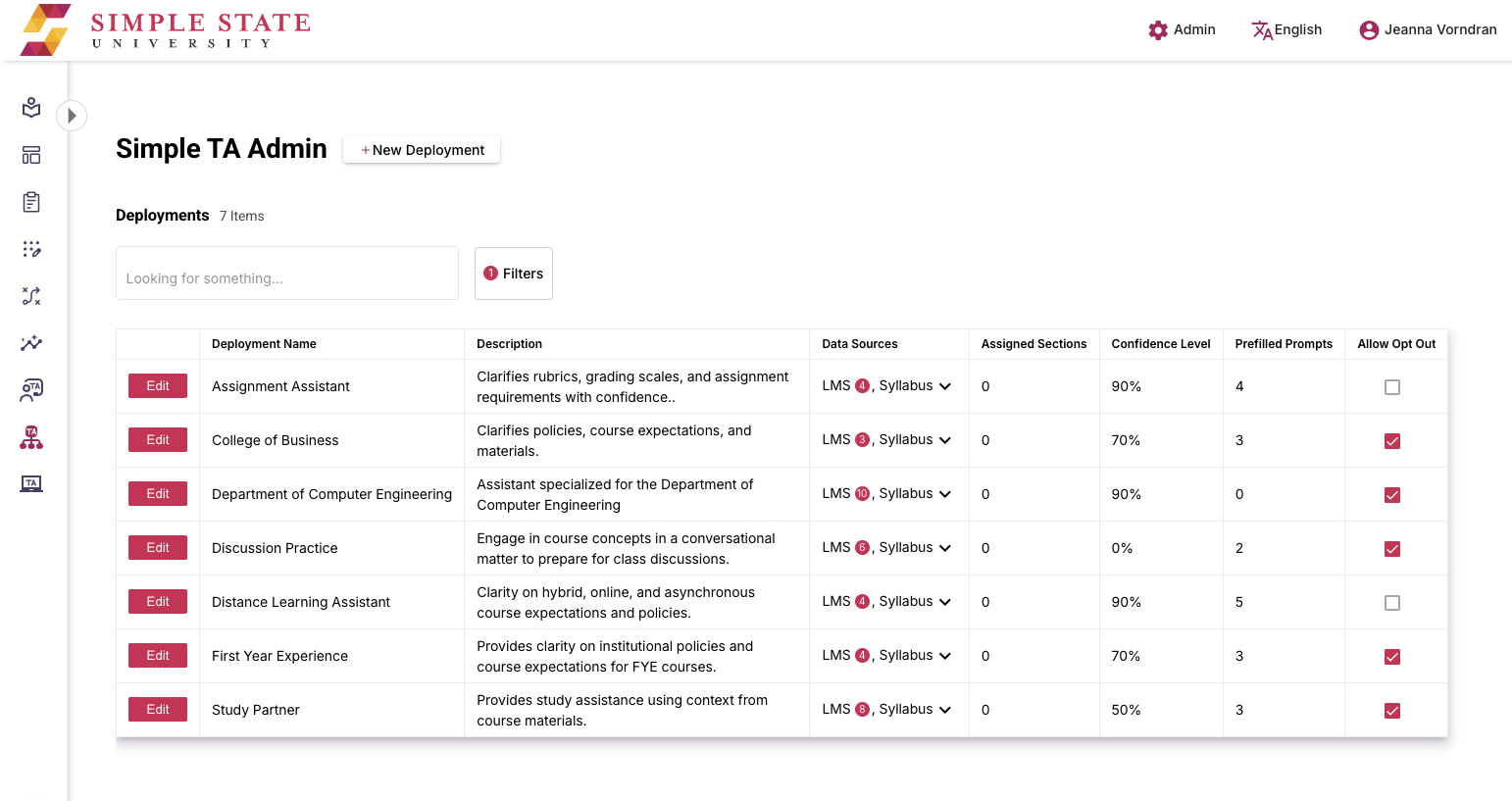1512x801 pixels.
Task: Click the person with TA chat icon
Action: (x=31, y=390)
